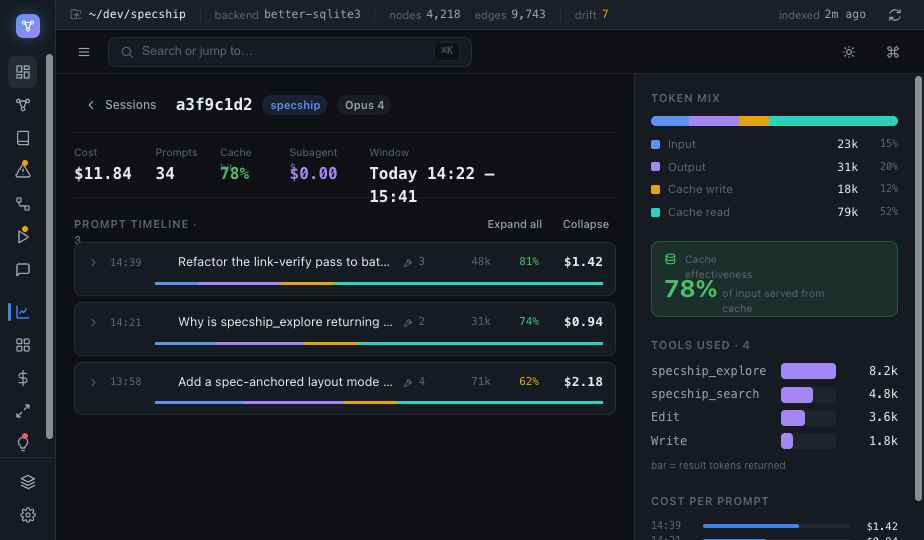Viewport: 924px width, 540px height.
Task: Click the nodes 4,218 count
Action: 425,14
